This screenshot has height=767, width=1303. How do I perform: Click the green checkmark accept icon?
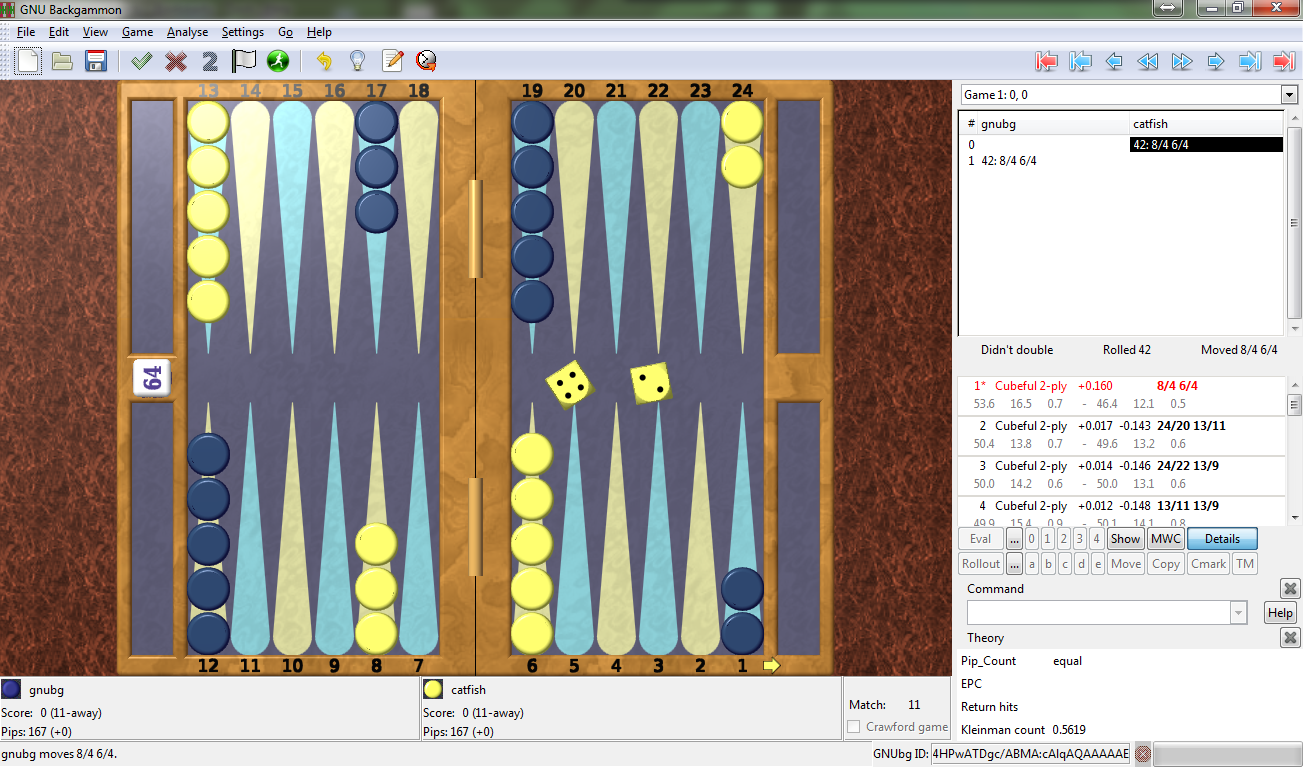coord(141,61)
